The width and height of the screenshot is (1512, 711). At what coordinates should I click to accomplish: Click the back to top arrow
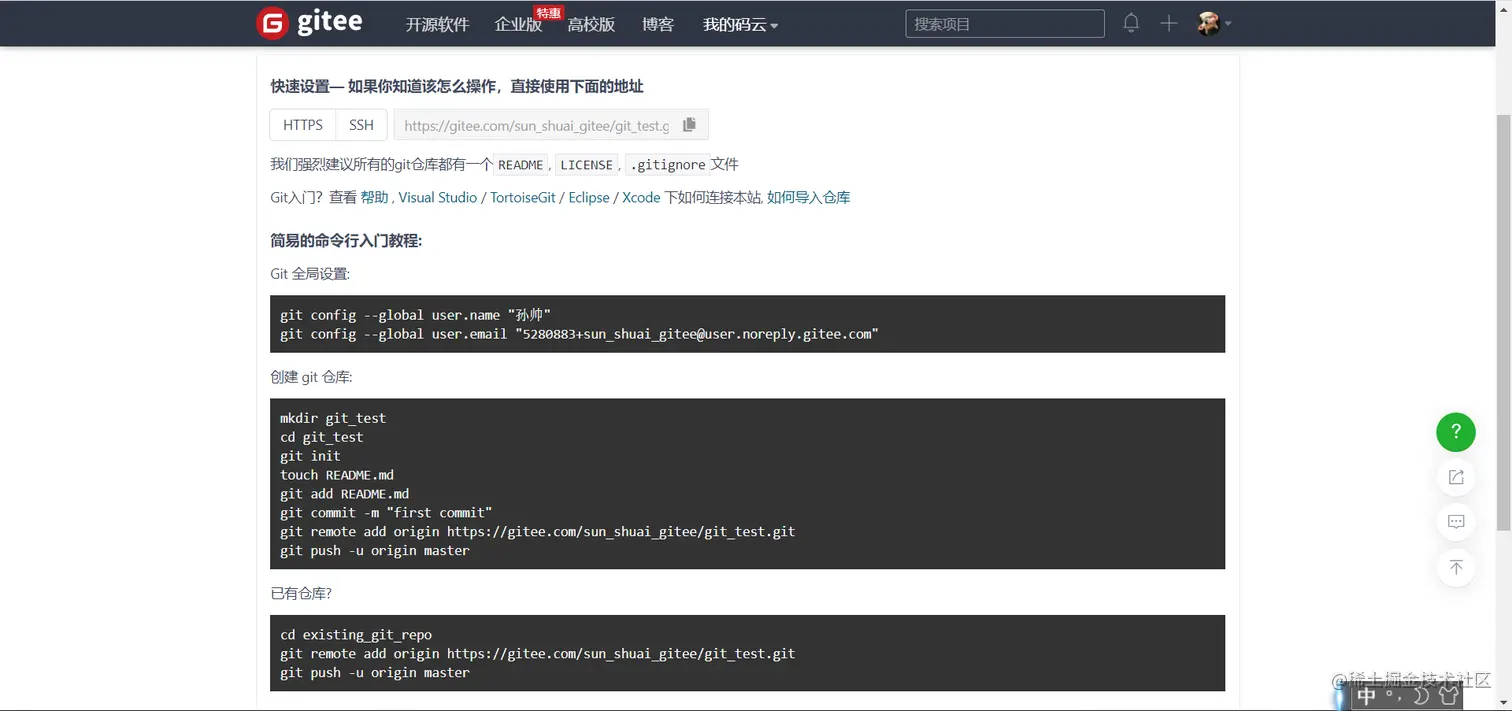[x=1456, y=567]
